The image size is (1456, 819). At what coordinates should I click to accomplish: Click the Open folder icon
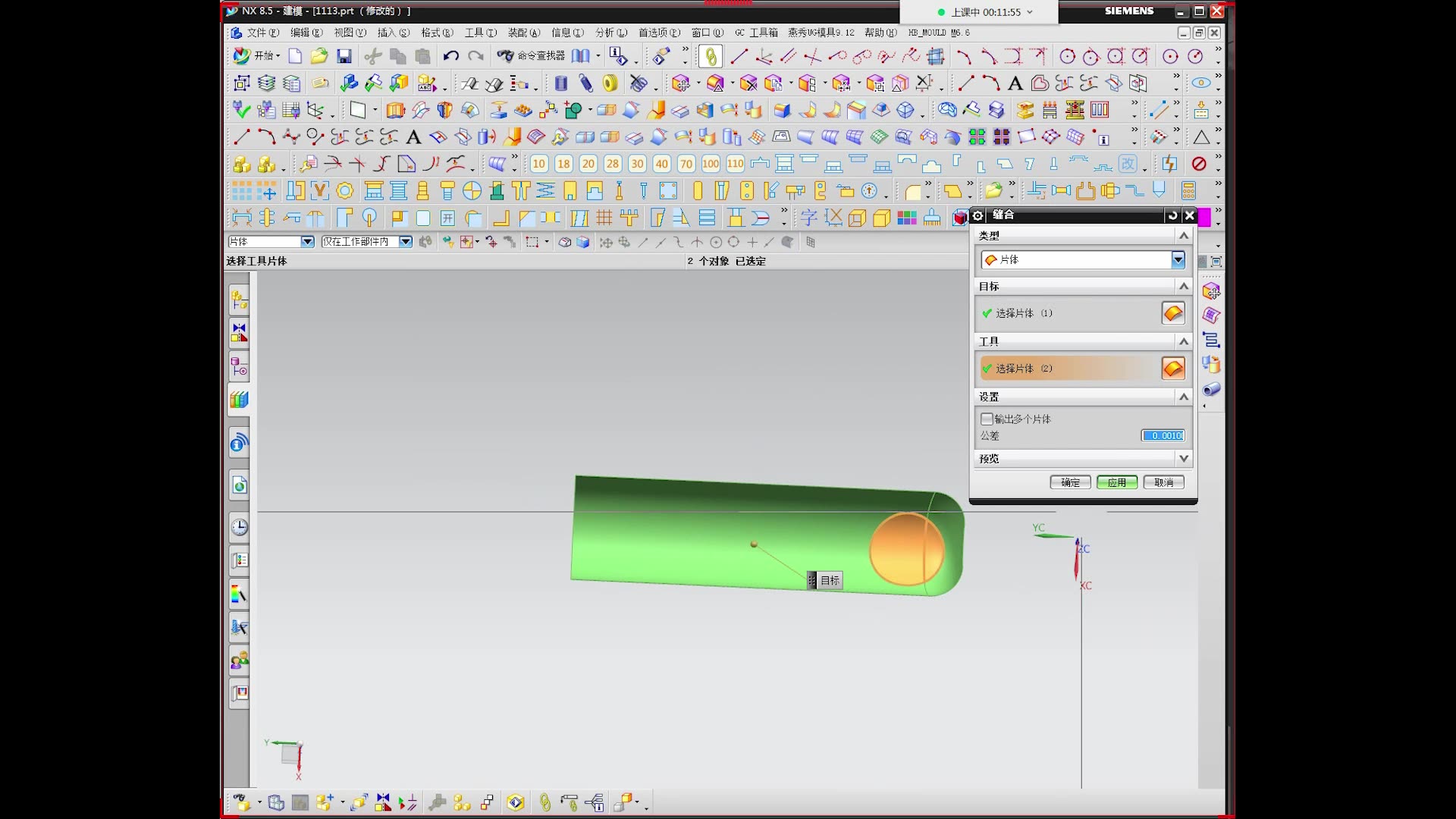coord(319,56)
